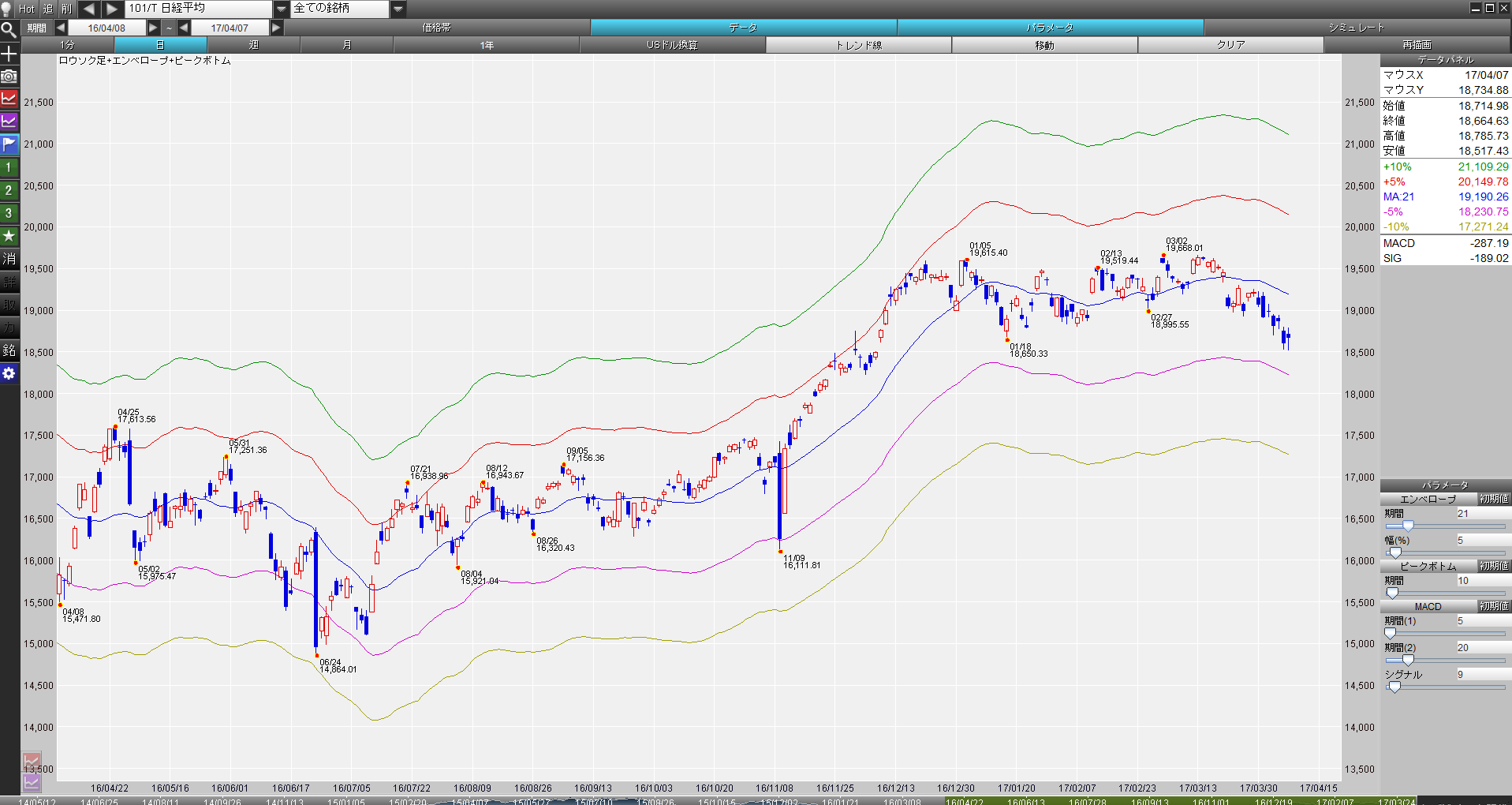Screen dimensions: 1512x805
Task: Open settings with the blue gear icon
Action: pos(9,373)
